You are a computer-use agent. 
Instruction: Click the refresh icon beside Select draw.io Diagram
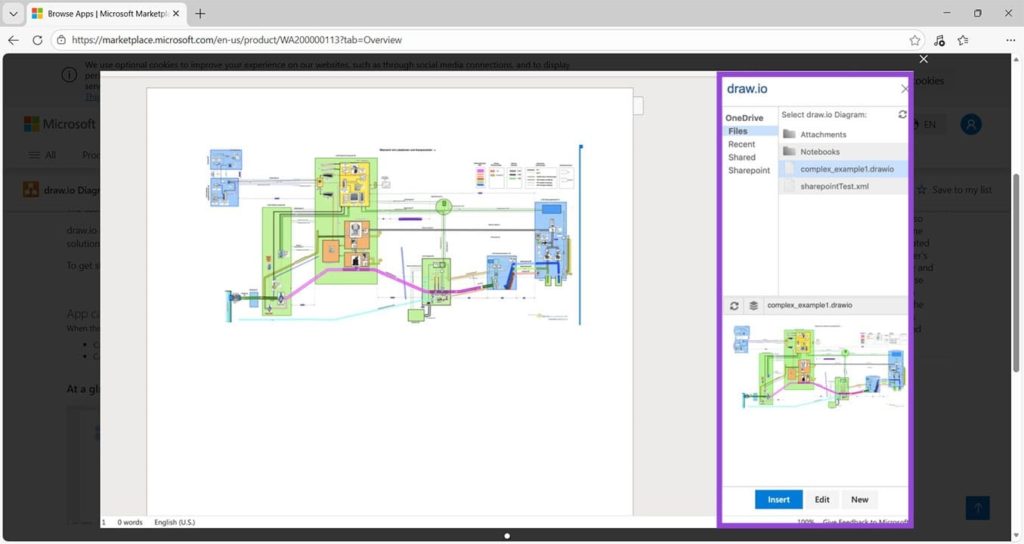click(x=902, y=115)
